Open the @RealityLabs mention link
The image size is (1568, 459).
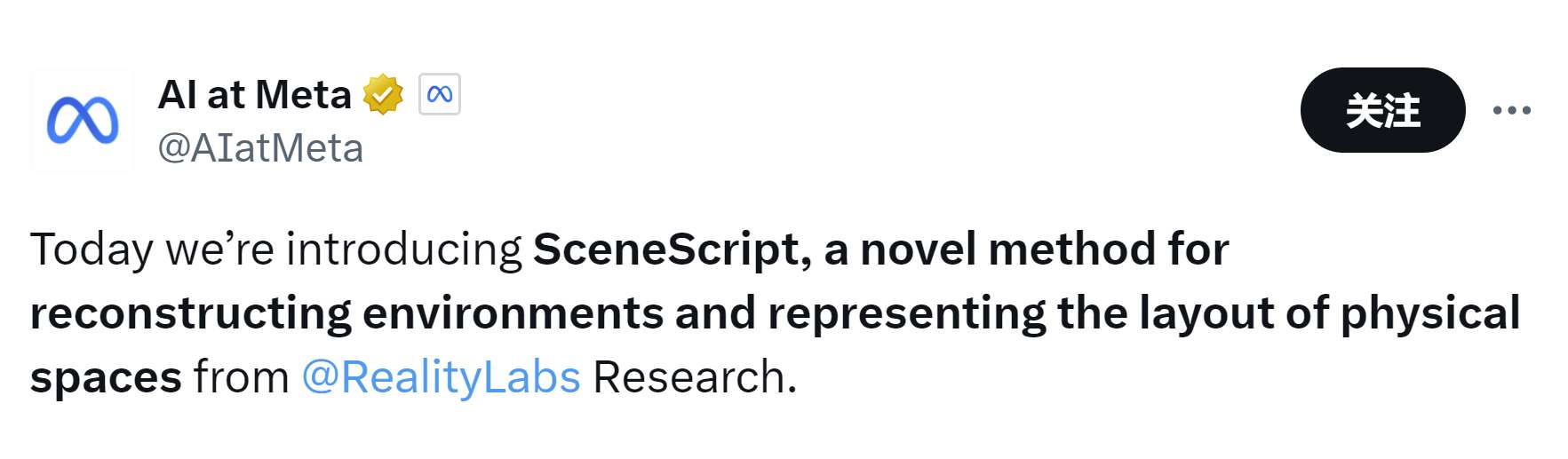point(441,376)
